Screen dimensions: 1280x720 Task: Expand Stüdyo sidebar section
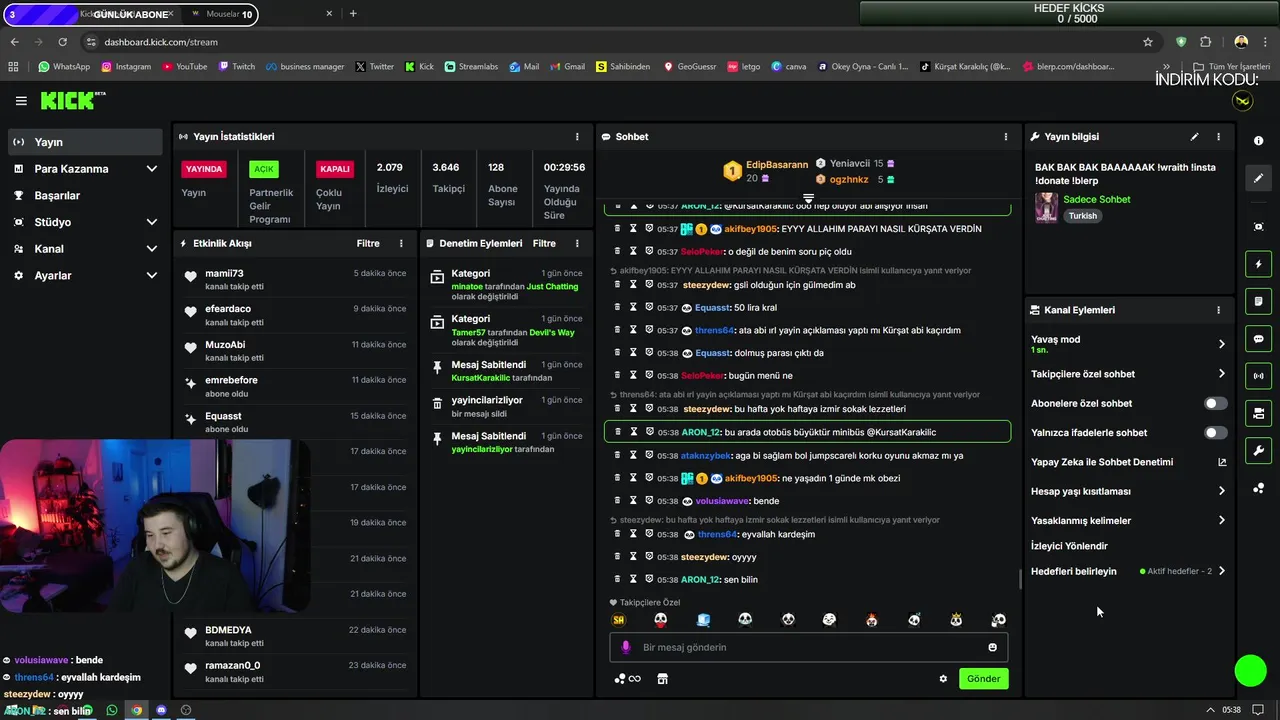coord(152,222)
